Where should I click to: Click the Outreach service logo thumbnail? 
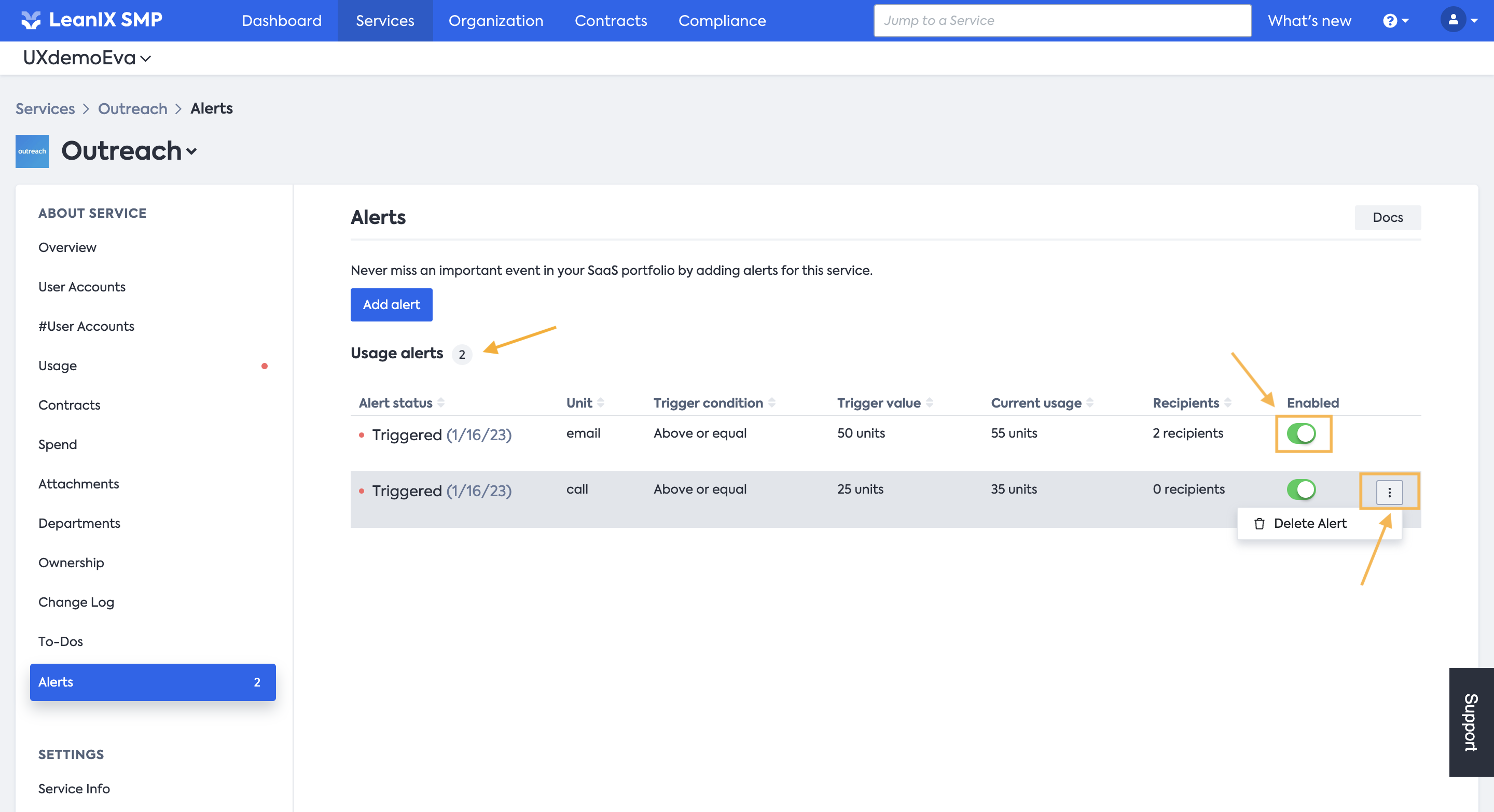pos(32,151)
